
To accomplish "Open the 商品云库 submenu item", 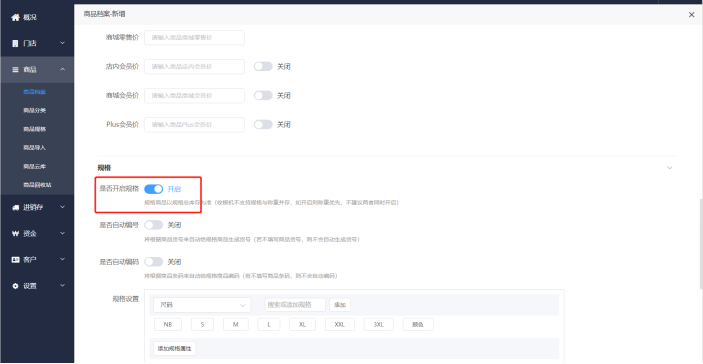I will [x=35, y=166].
